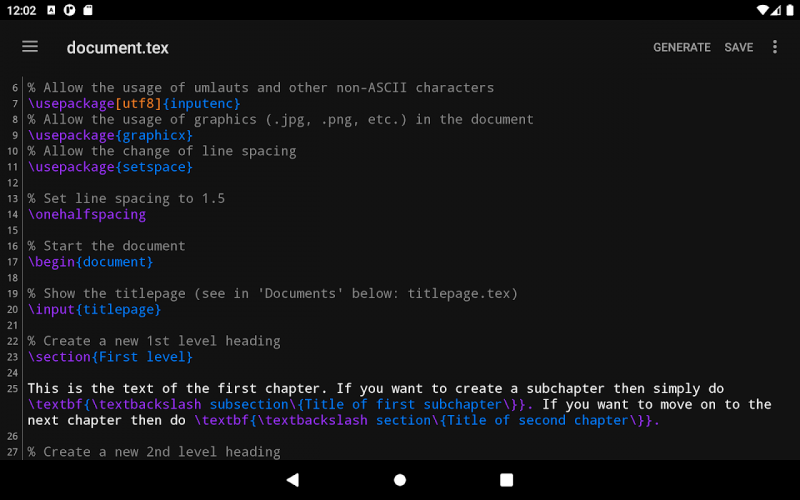This screenshot has width=800, height=500.
Task: Place cursor on \usepackage{graphicx} line
Action: tap(110, 135)
